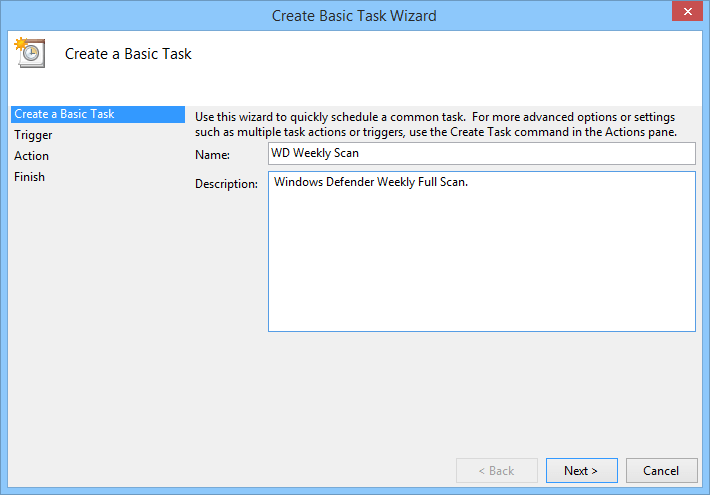The image size is (710, 495).
Task: Click the Name field containing WD Weekly Scan
Action: click(481, 153)
